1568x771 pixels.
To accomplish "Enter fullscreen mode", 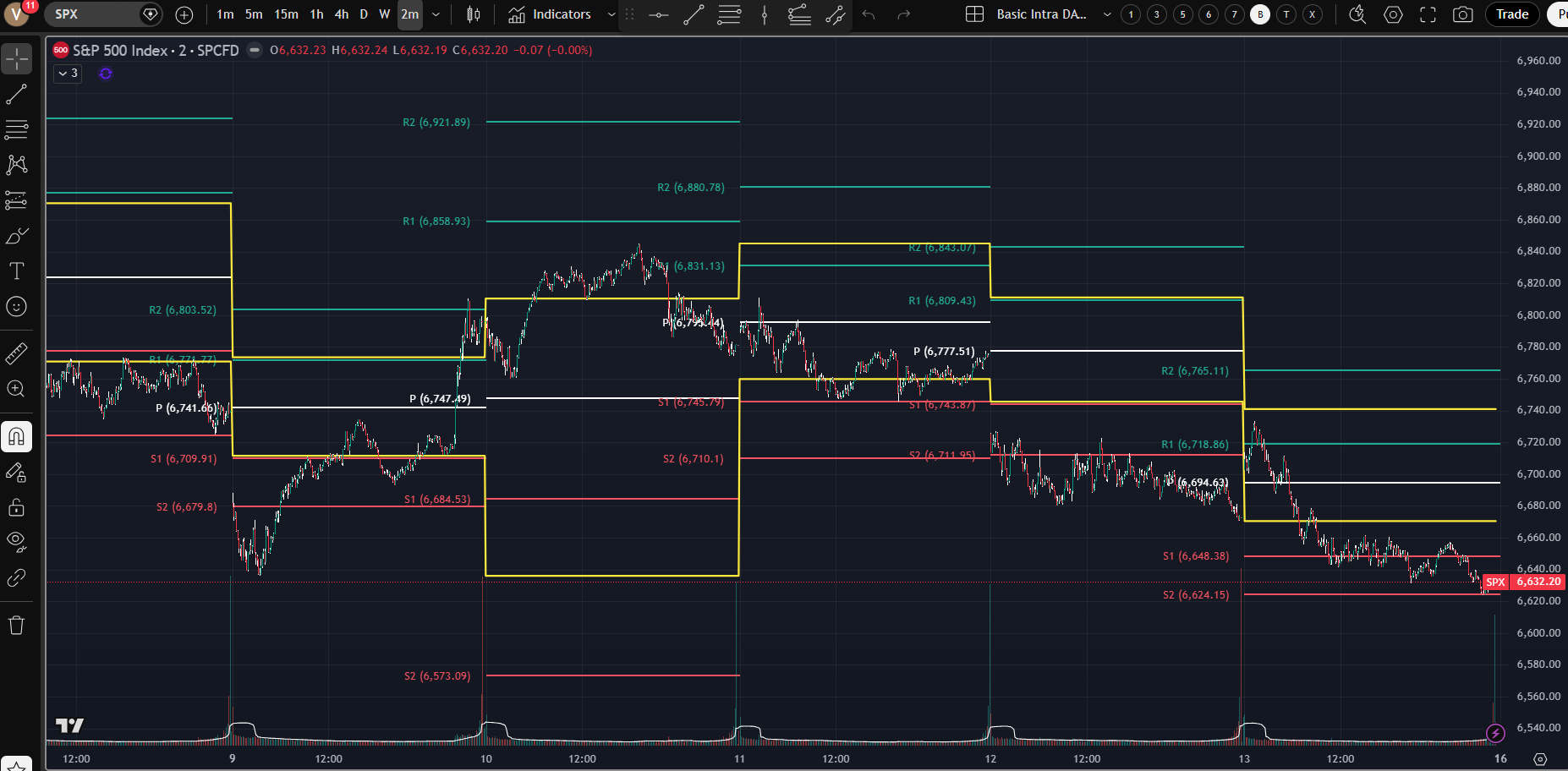I will (1428, 14).
